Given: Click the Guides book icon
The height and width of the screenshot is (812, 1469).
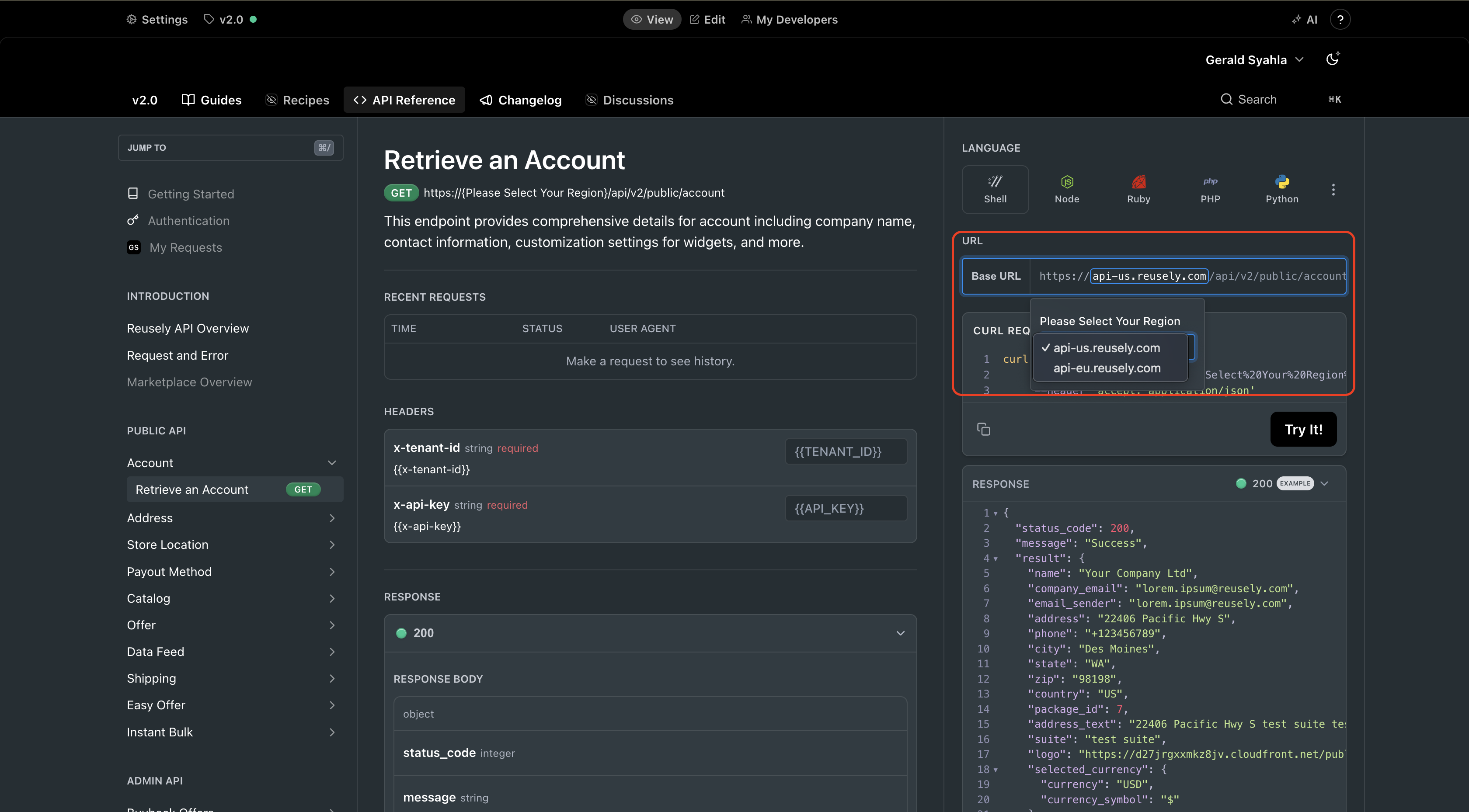Looking at the screenshot, I should point(188,100).
